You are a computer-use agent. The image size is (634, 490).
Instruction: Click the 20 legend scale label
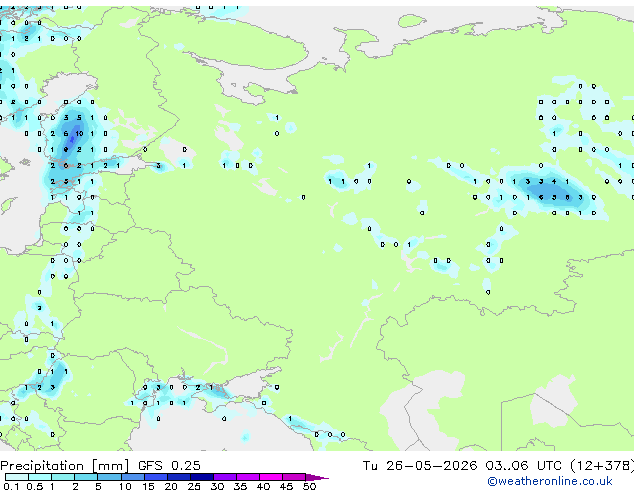tap(171, 486)
